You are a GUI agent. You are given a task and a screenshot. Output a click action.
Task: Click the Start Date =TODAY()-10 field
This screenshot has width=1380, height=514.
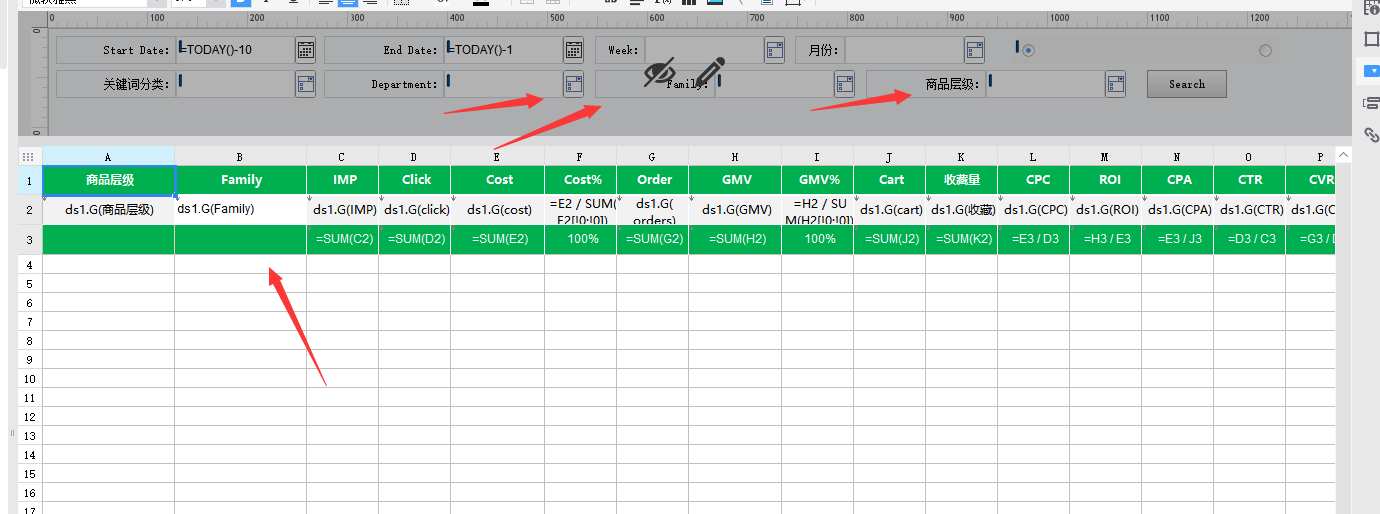(235, 50)
